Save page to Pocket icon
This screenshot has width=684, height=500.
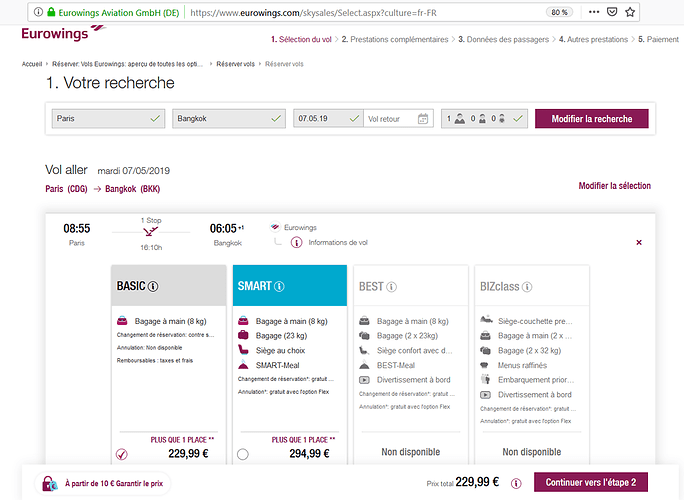[612, 12]
